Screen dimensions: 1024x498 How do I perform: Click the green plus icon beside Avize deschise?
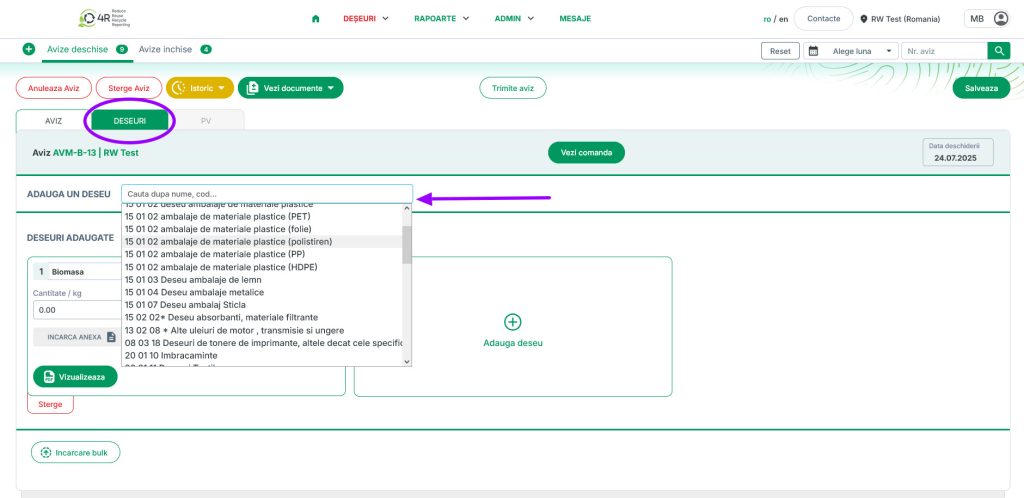(x=29, y=49)
